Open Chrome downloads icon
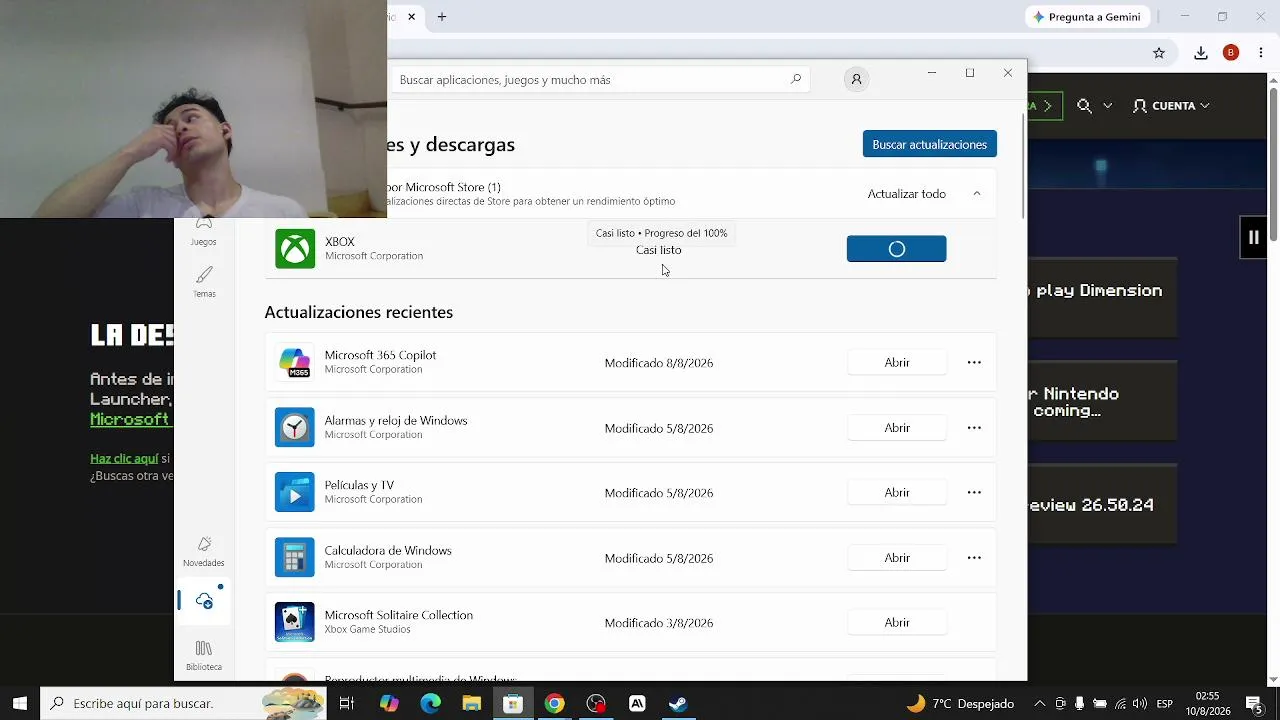 click(x=1201, y=53)
